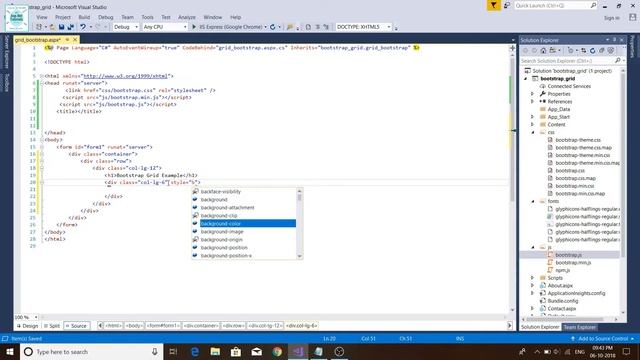Open File Explorer from taskbar

(215, 351)
